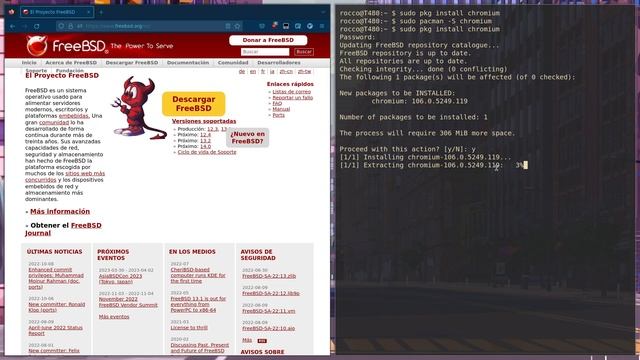Viewport: 640px width, 360px height.
Task: Click the red extension icon in toolbar
Action: point(274,26)
